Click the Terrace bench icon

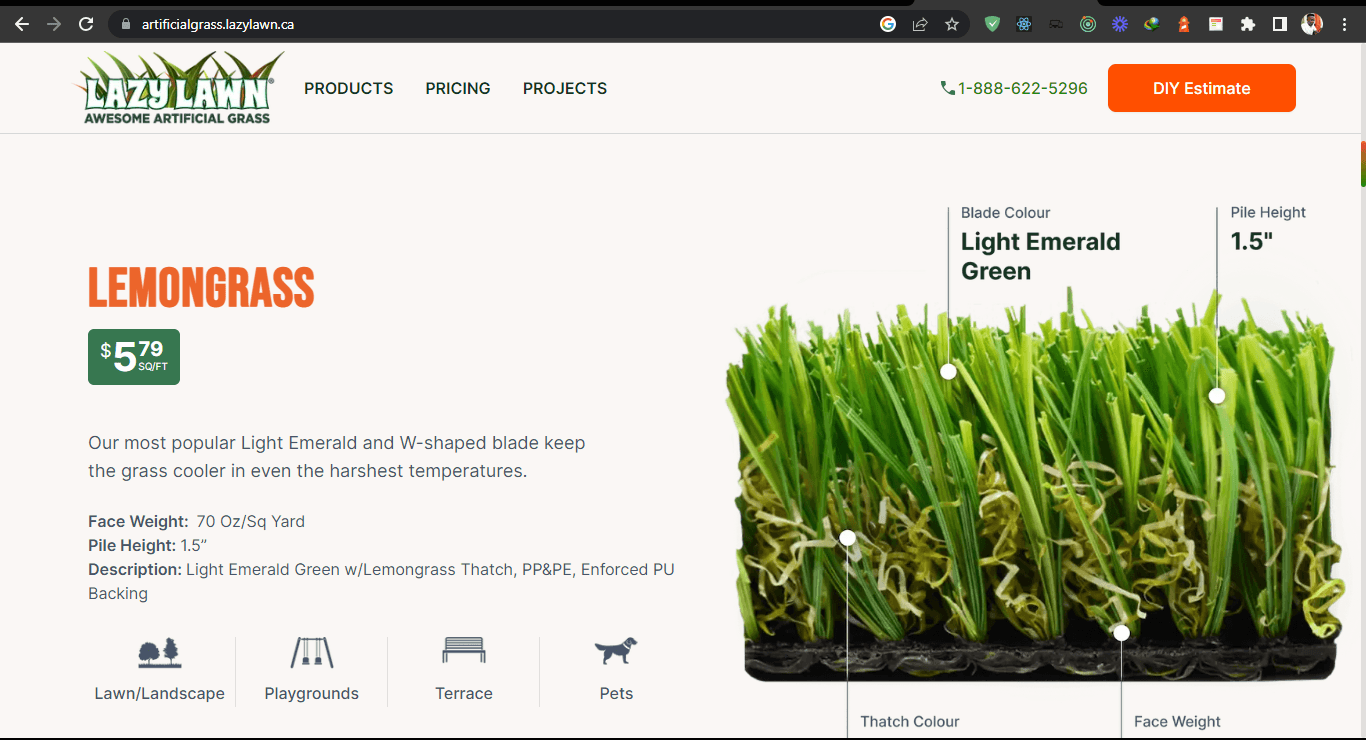tap(464, 651)
